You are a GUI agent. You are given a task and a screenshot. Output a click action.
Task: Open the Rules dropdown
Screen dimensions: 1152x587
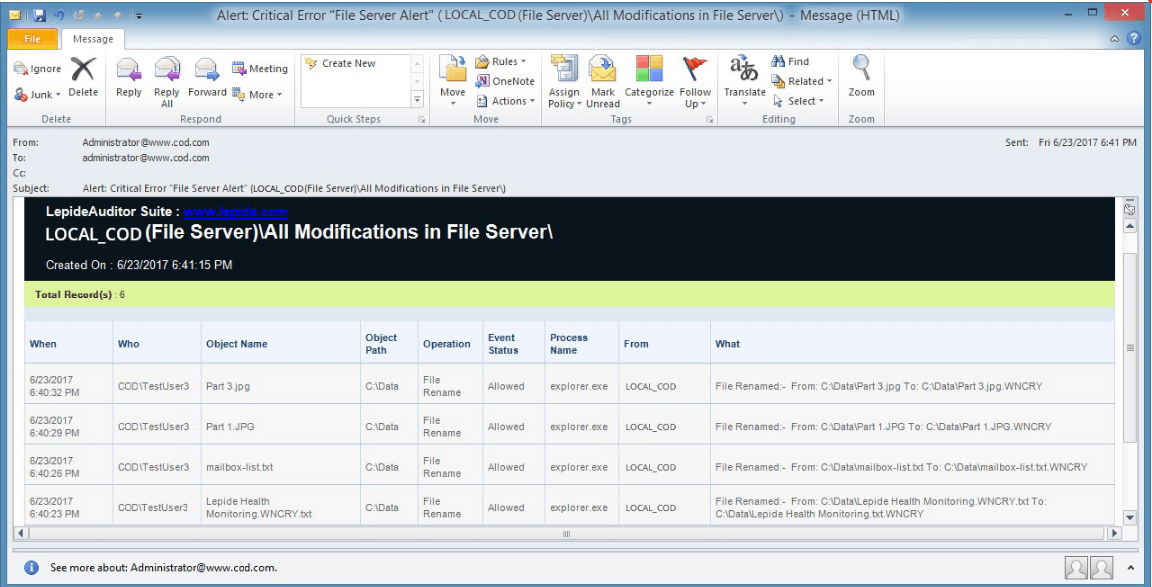point(500,62)
